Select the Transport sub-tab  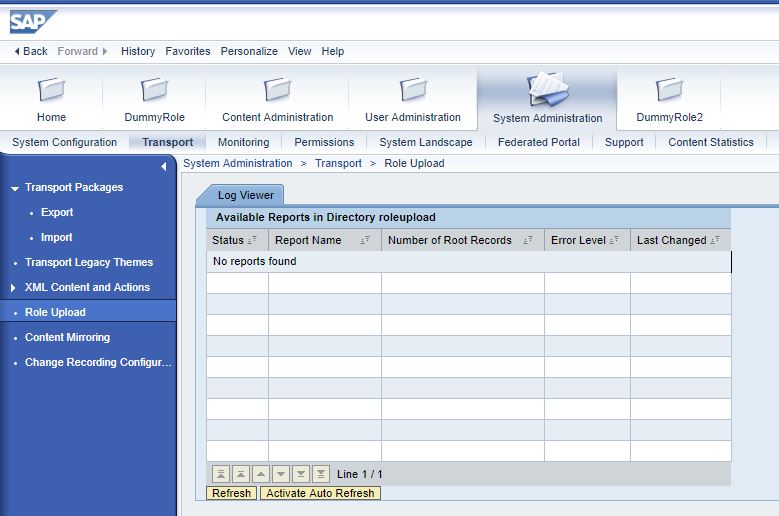point(167,142)
